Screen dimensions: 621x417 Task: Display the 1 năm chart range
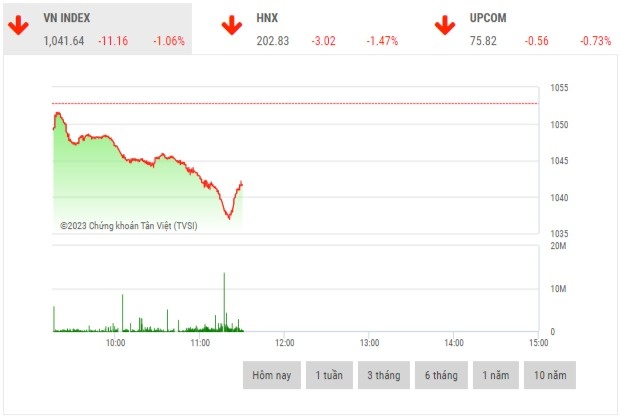click(x=496, y=375)
